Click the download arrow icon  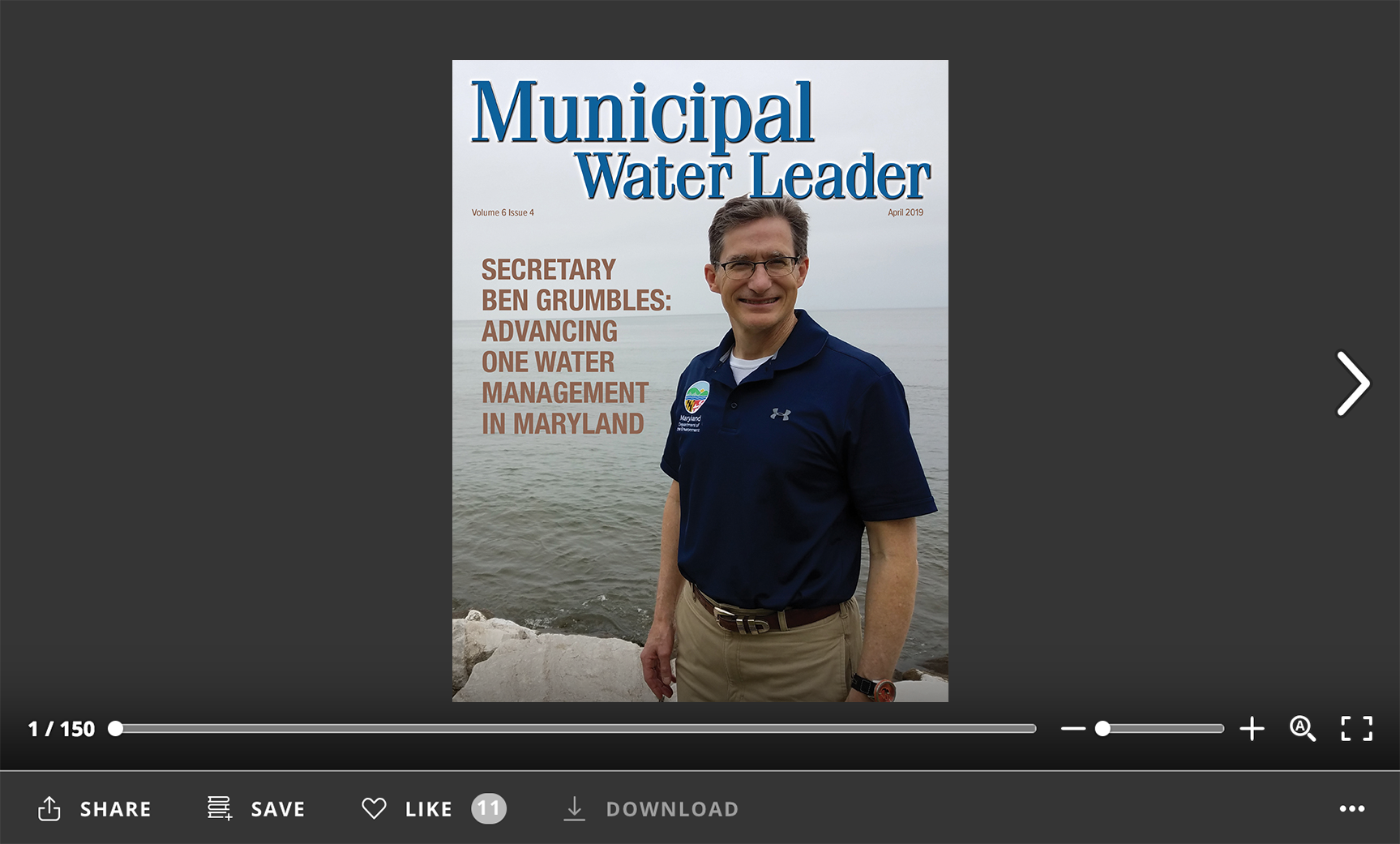(x=575, y=808)
